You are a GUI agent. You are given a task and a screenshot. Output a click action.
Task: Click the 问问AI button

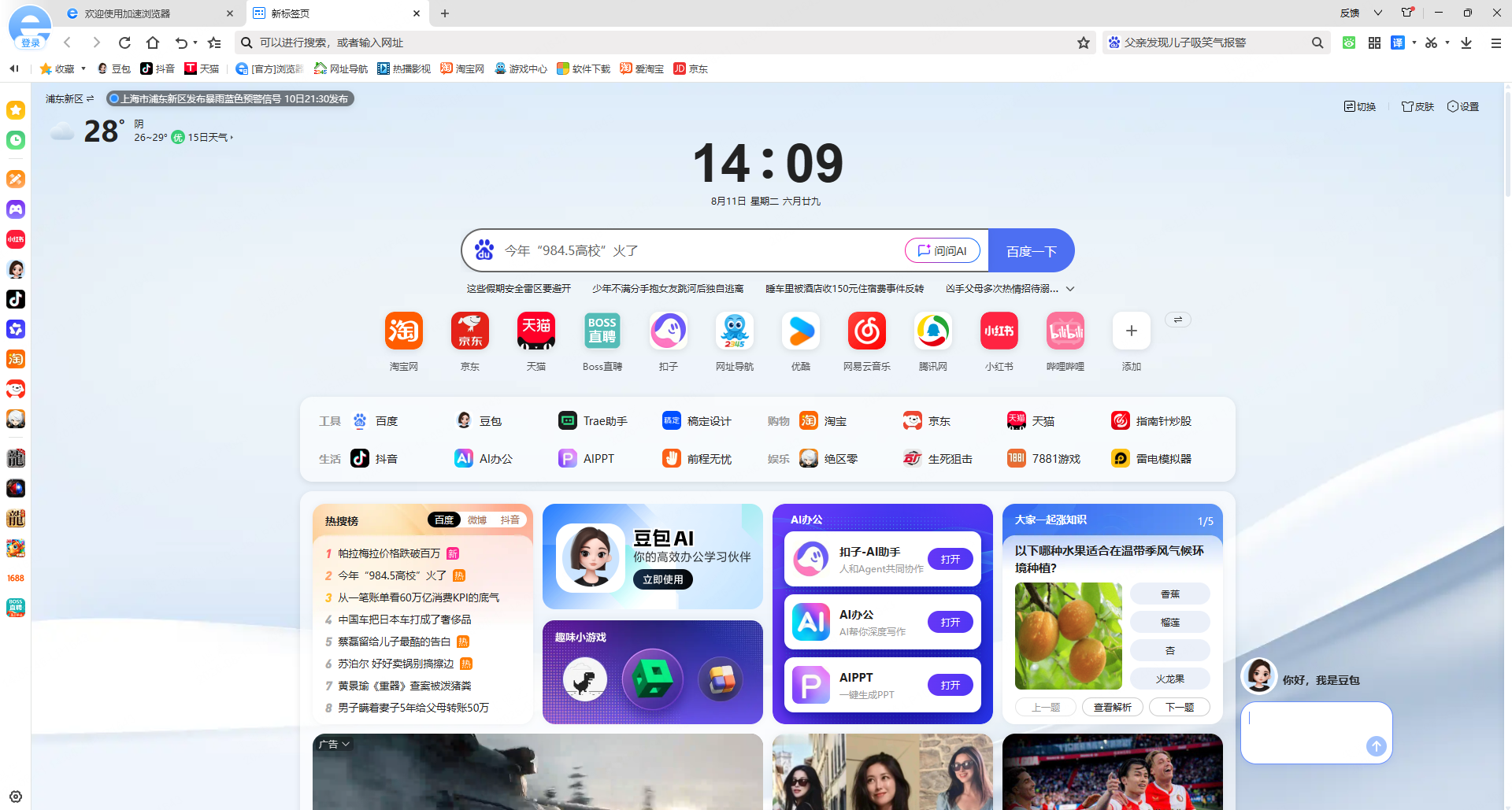(x=943, y=250)
